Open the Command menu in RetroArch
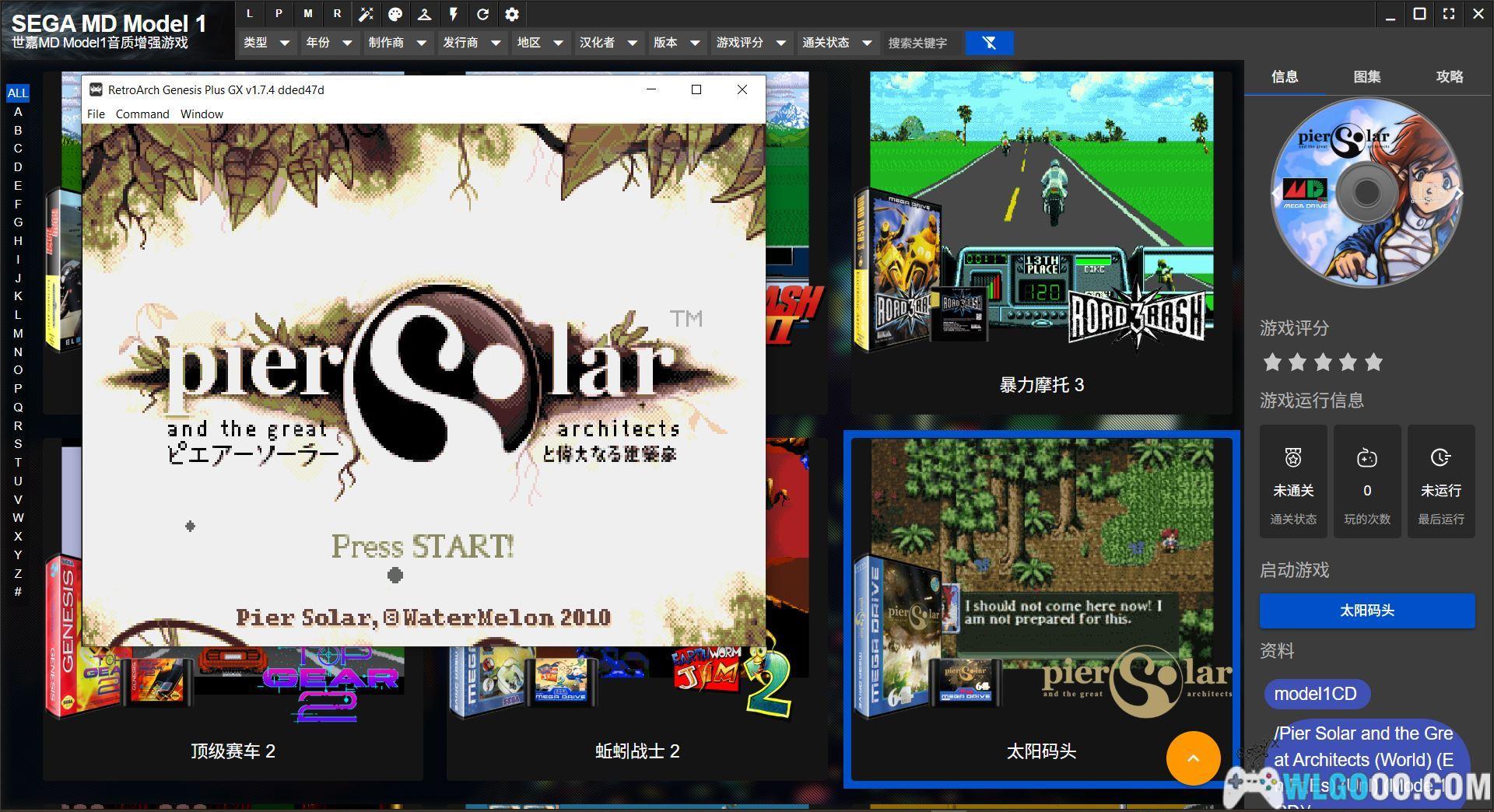 142,114
